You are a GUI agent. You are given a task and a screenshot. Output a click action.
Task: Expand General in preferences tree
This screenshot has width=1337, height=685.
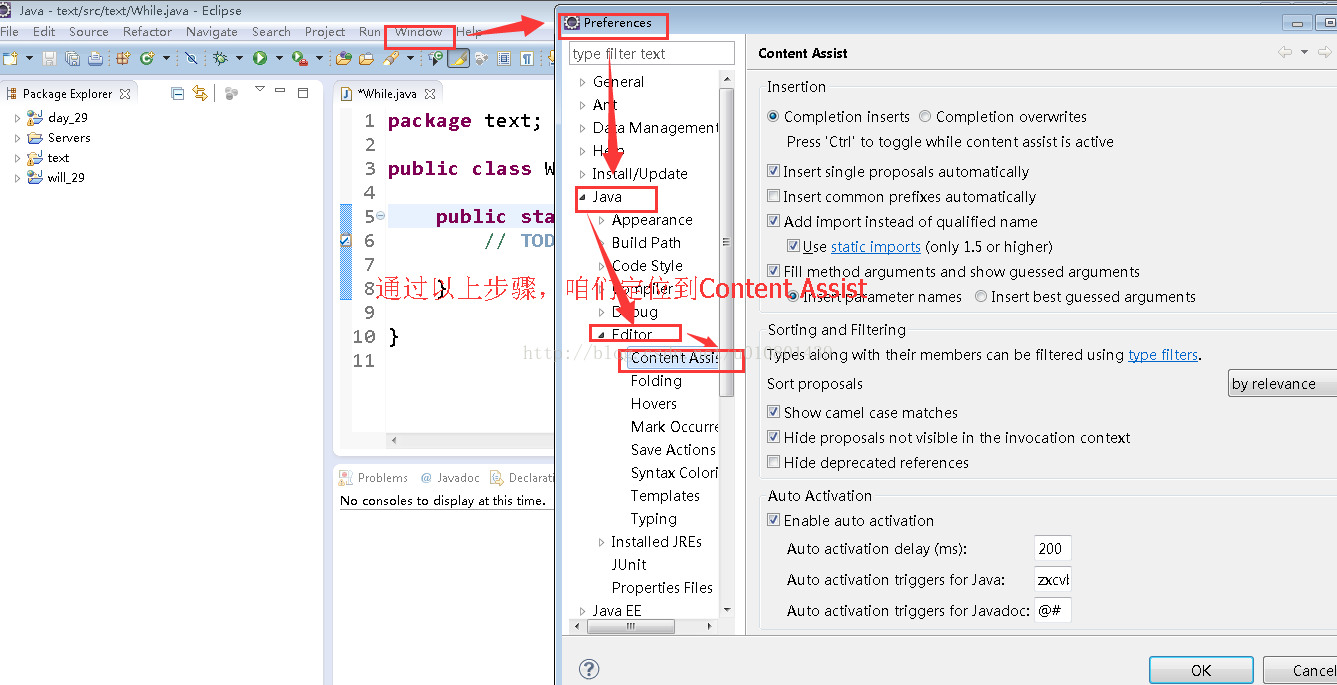(x=583, y=82)
